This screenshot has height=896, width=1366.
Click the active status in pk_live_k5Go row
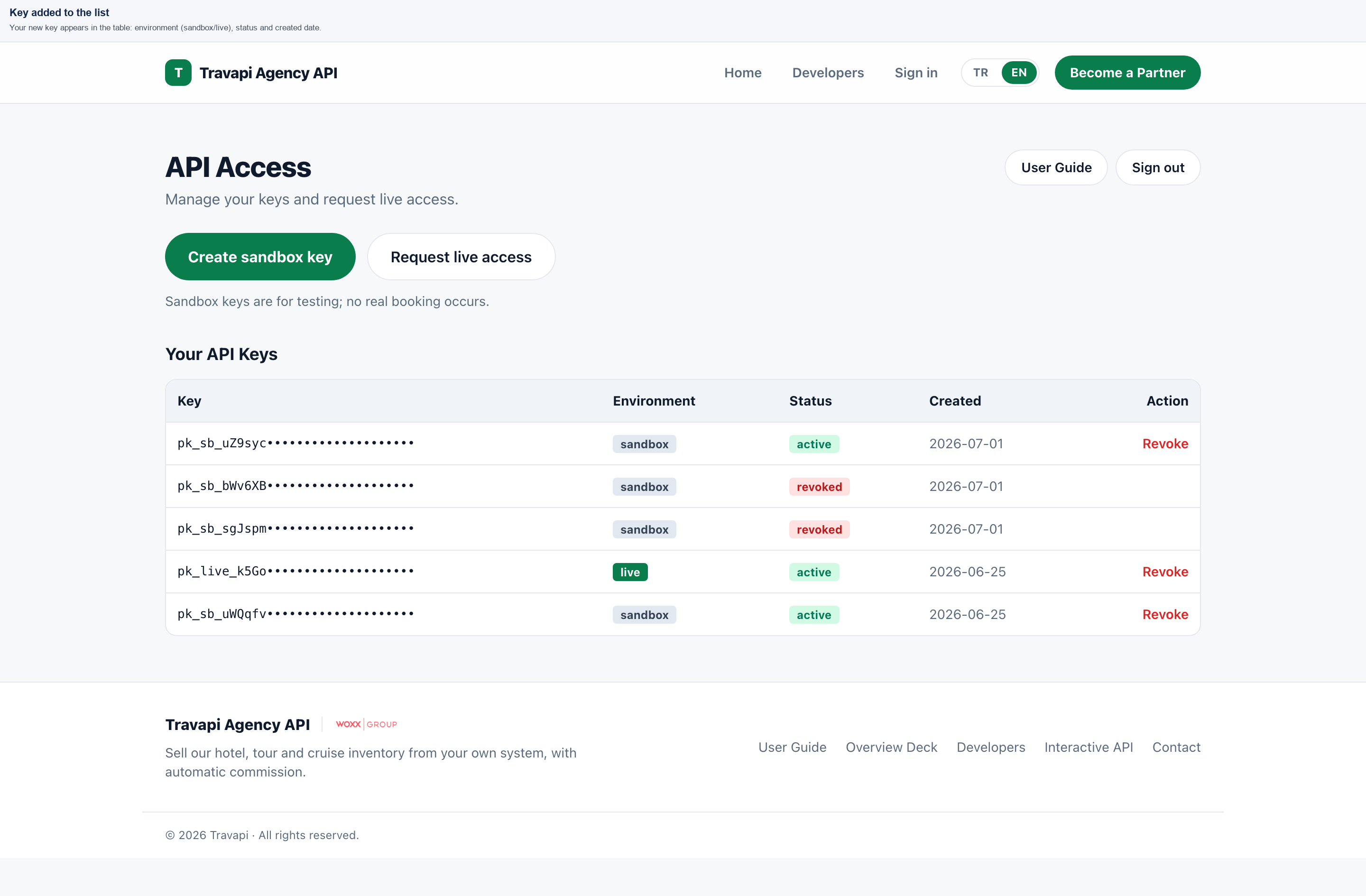tap(813, 572)
